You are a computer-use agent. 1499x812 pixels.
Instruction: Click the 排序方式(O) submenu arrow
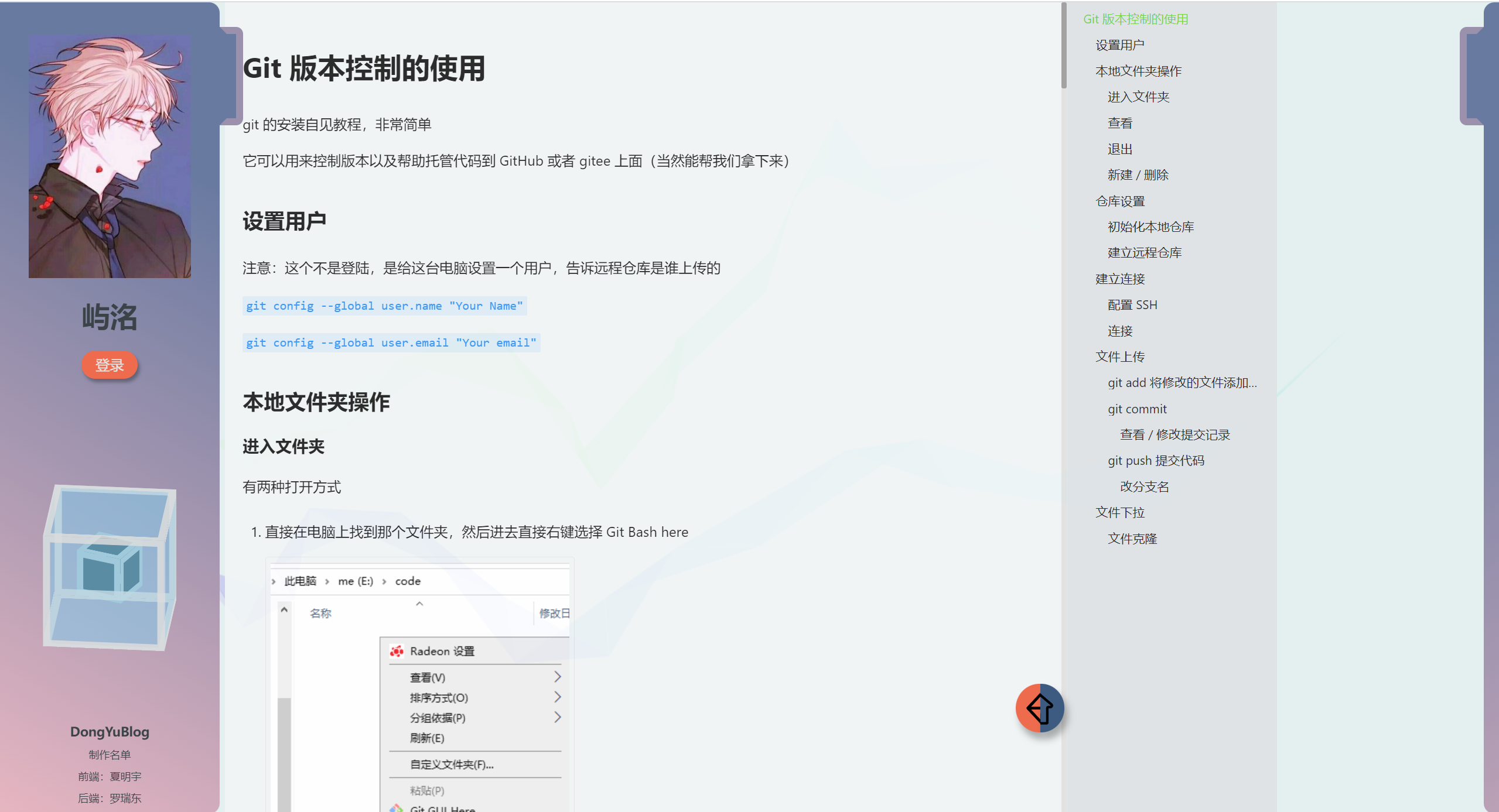[x=557, y=697]
